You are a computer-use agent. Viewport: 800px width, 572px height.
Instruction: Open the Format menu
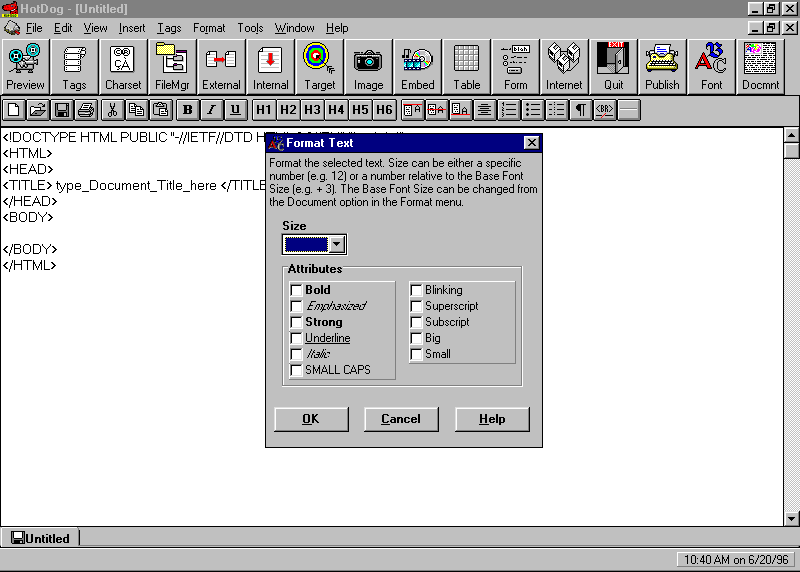[x=209, y=28]
